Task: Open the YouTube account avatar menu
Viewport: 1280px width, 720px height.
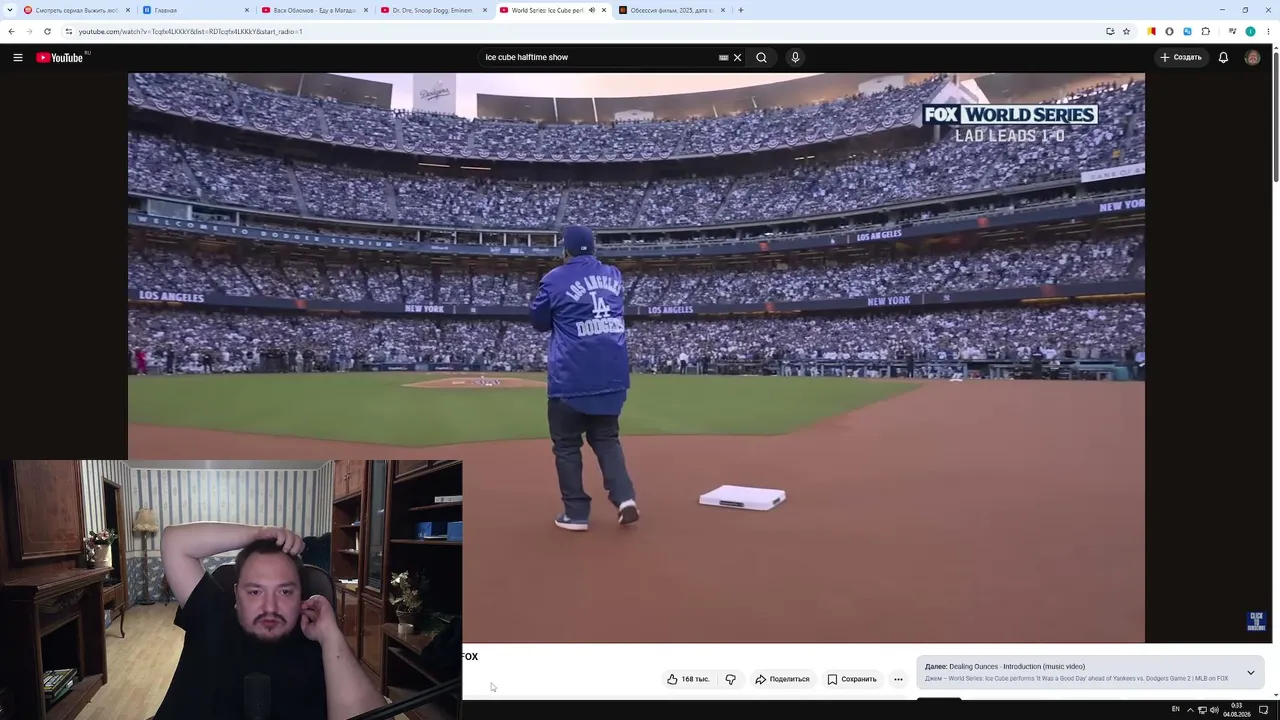Action: [1252, 57]
